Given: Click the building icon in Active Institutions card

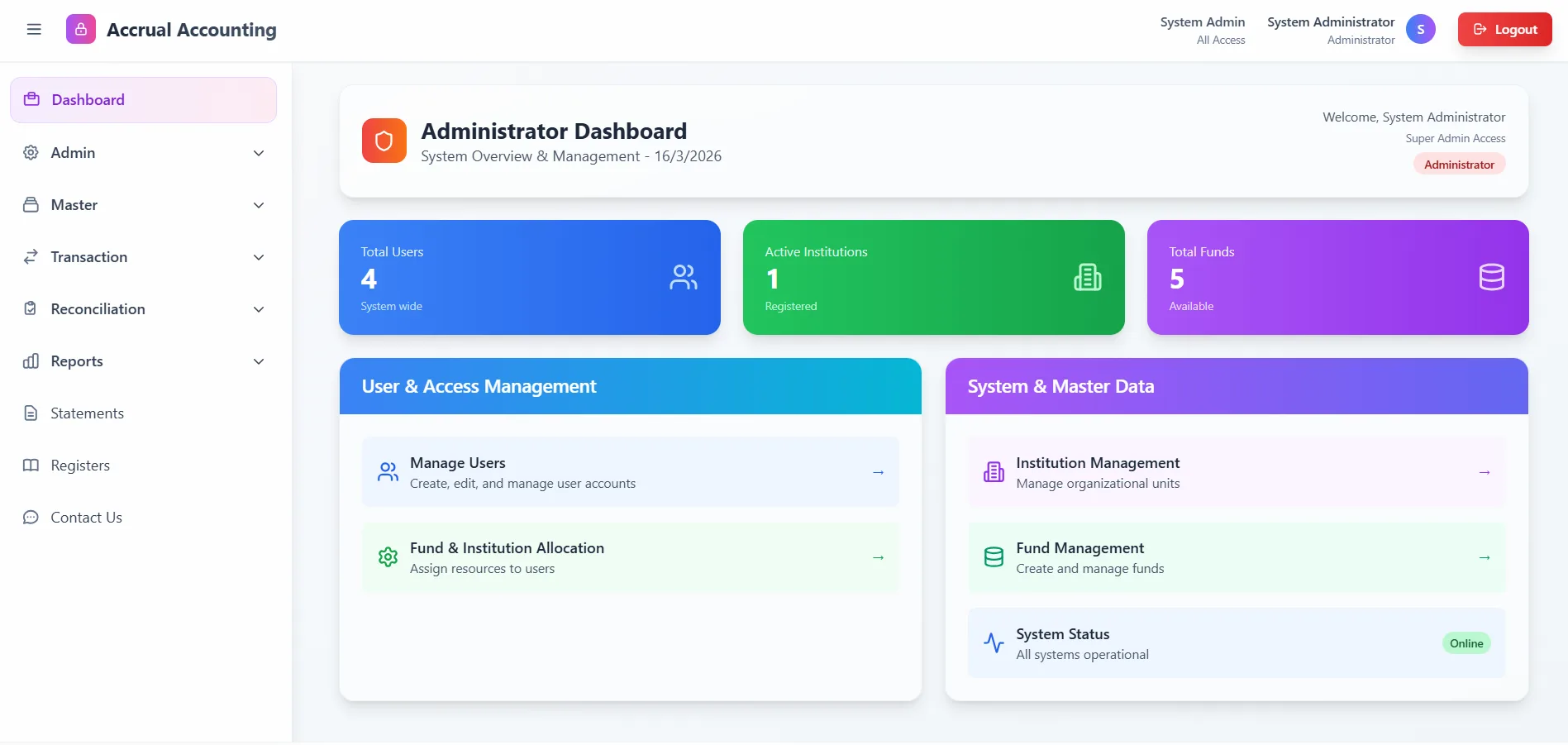Looking at the screenshot, I should pyautogui.click(x=1087, y=277).
